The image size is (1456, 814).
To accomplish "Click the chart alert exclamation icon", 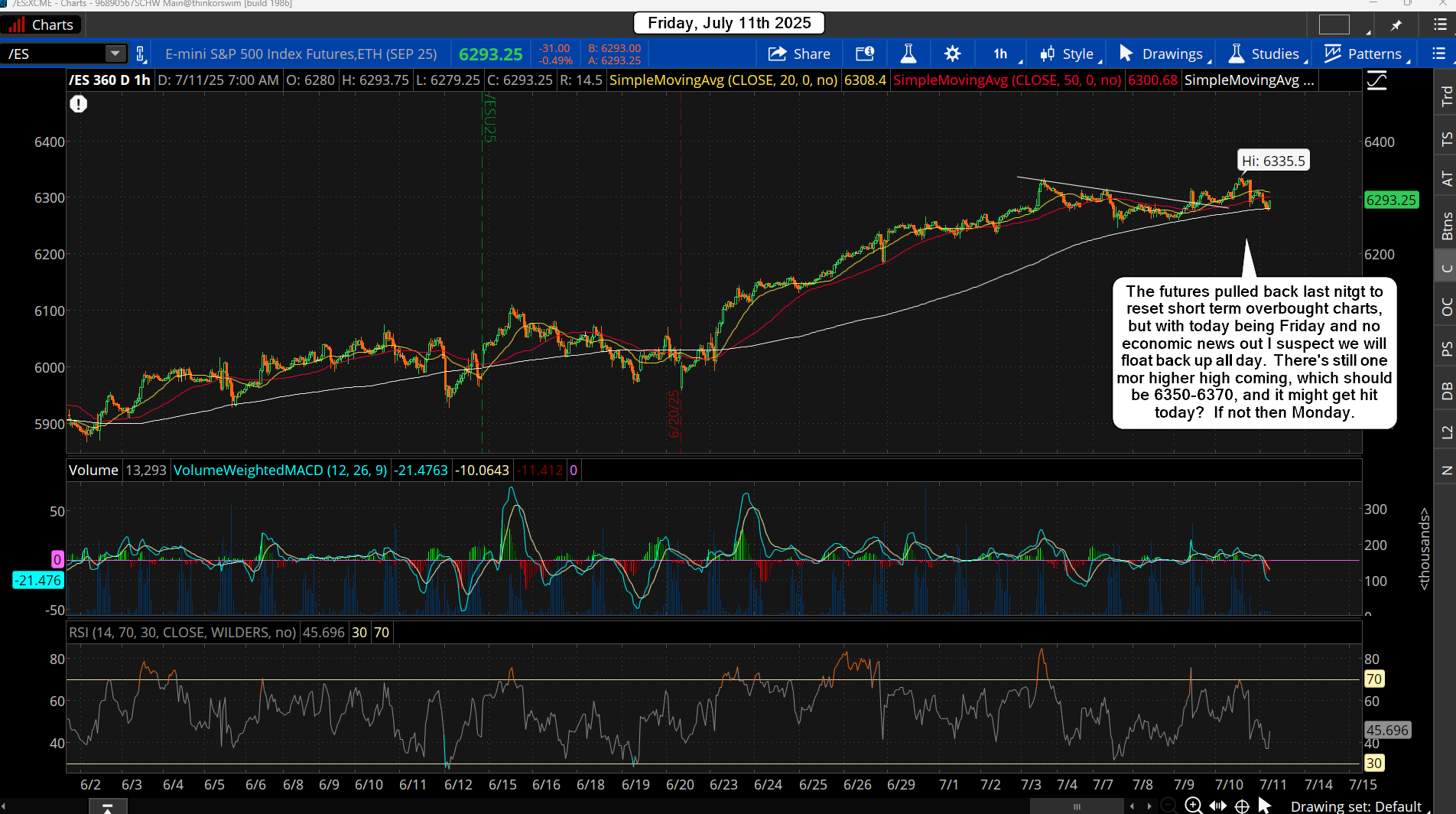I will [78, 104].
